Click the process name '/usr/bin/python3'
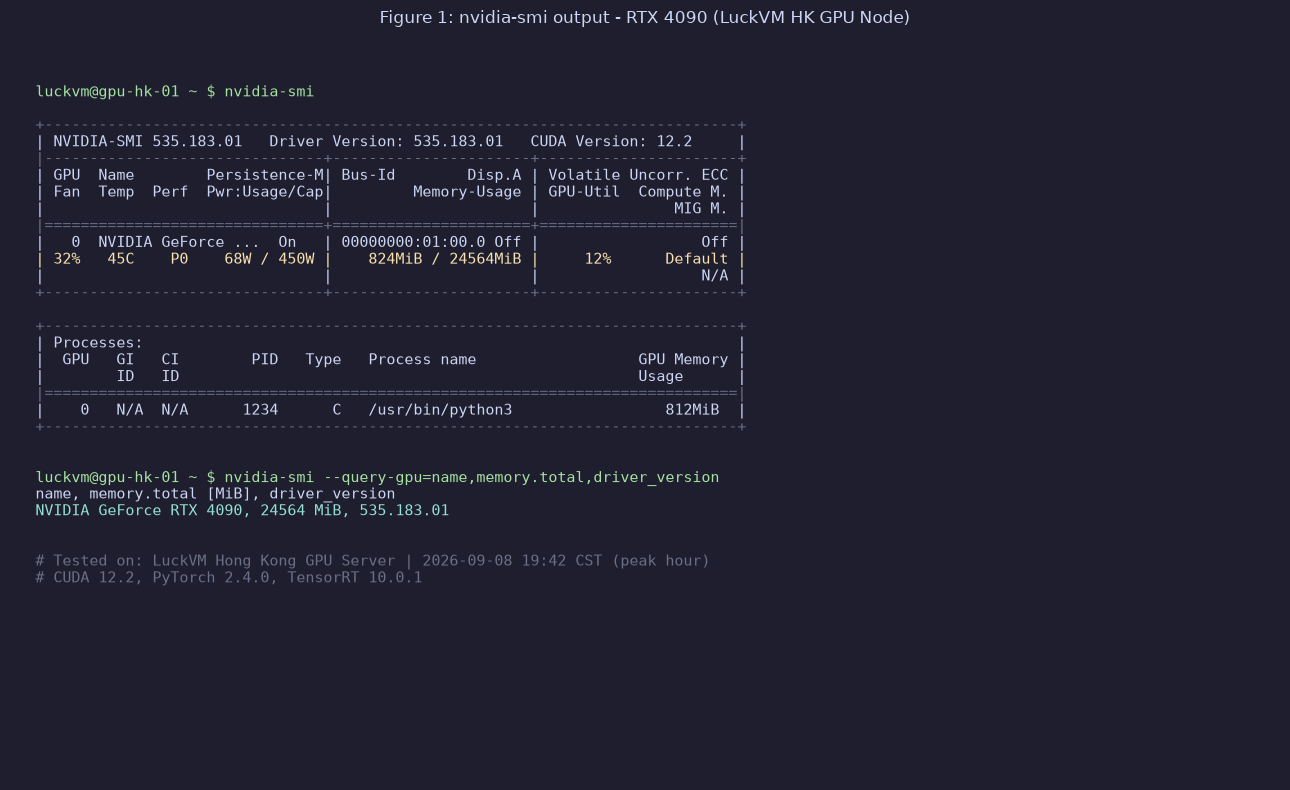1290x790 pixels. pos(440,410)
